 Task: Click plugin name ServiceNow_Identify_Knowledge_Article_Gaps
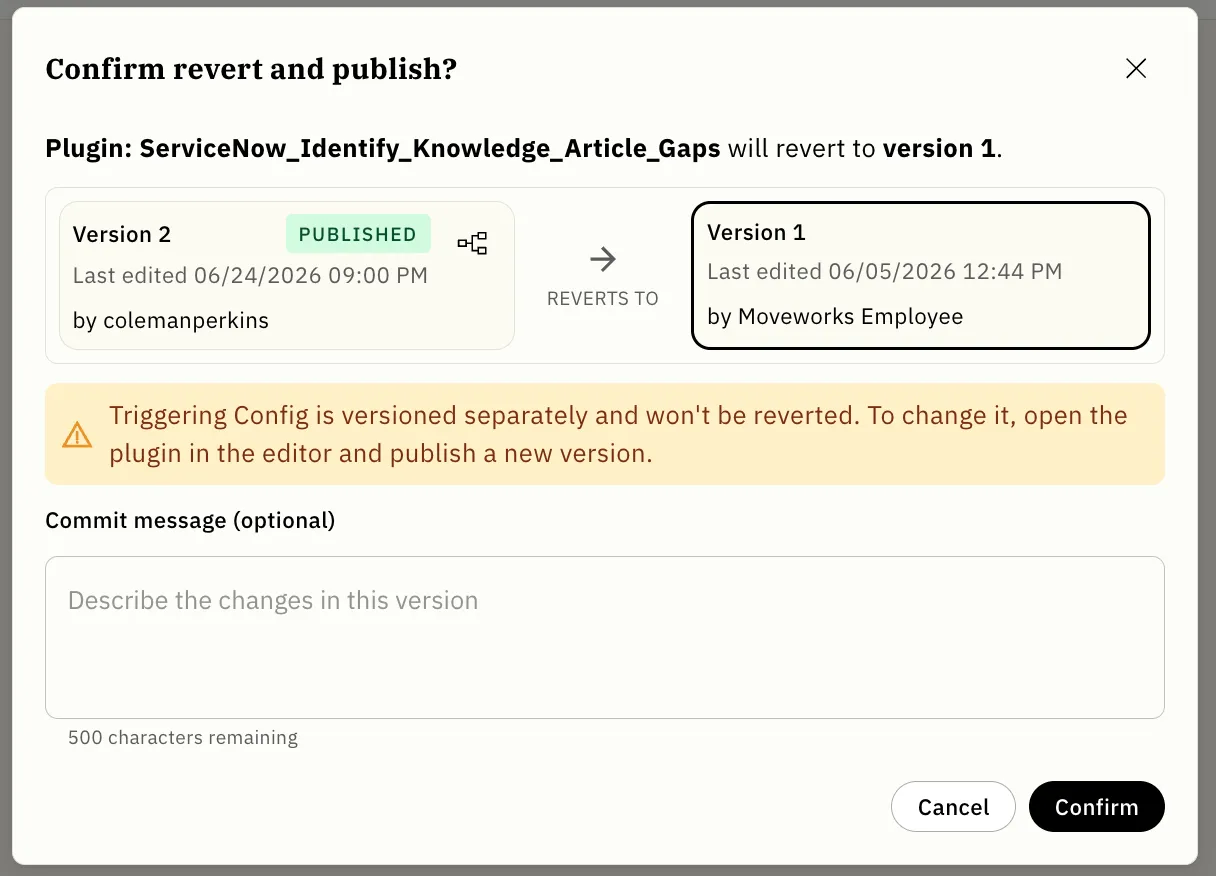pyautogui.click(x=430, y=149)
